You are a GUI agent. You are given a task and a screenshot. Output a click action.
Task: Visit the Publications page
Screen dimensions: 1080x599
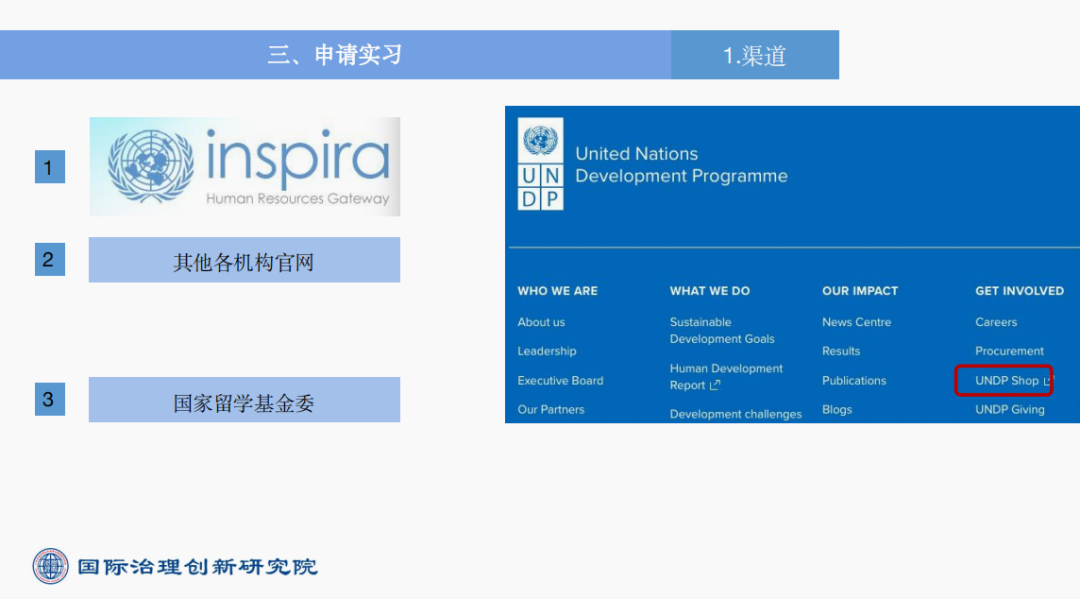coord(854,380)
